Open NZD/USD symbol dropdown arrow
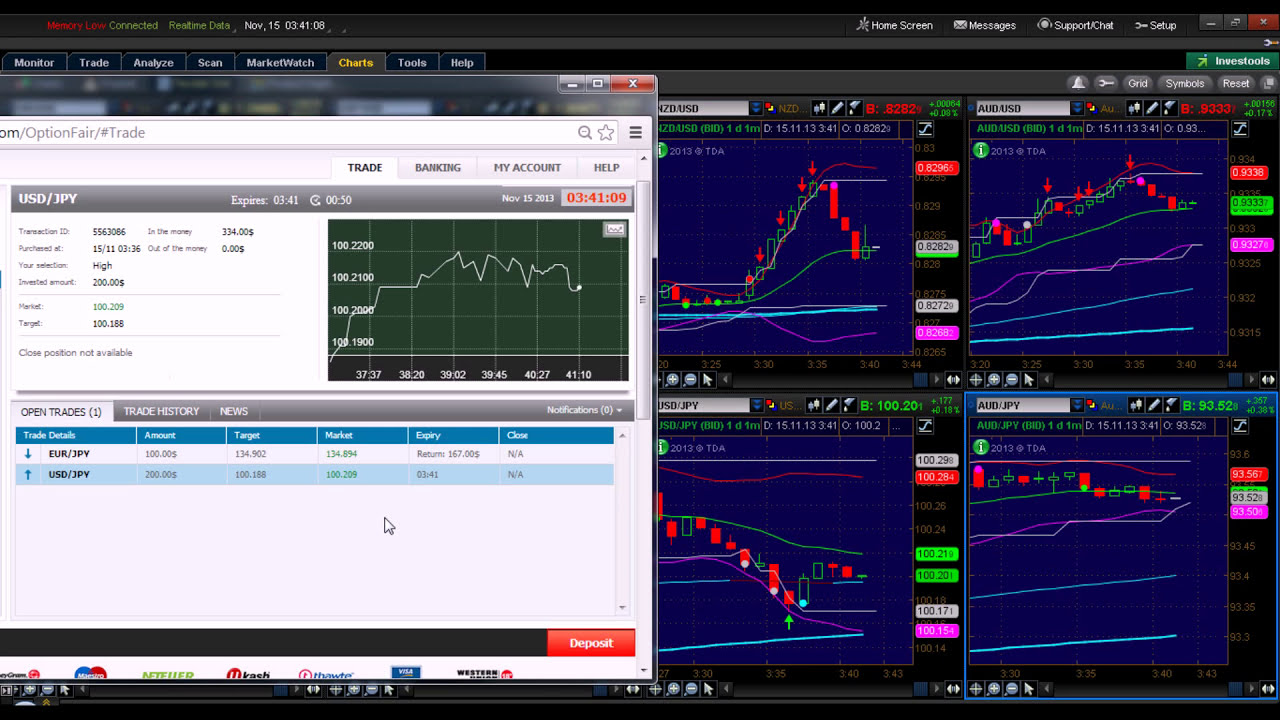This screenshot has height=720, width=1280. click(x=757, y=108)
